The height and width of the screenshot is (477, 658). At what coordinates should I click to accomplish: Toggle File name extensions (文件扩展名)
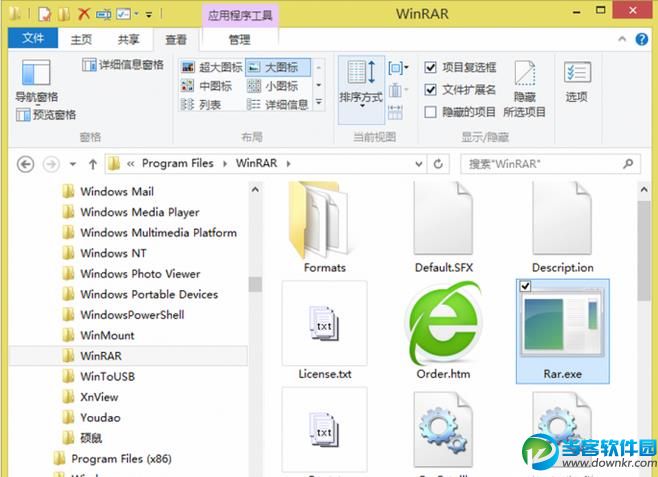pyautogui.click(x=460, y=89)
